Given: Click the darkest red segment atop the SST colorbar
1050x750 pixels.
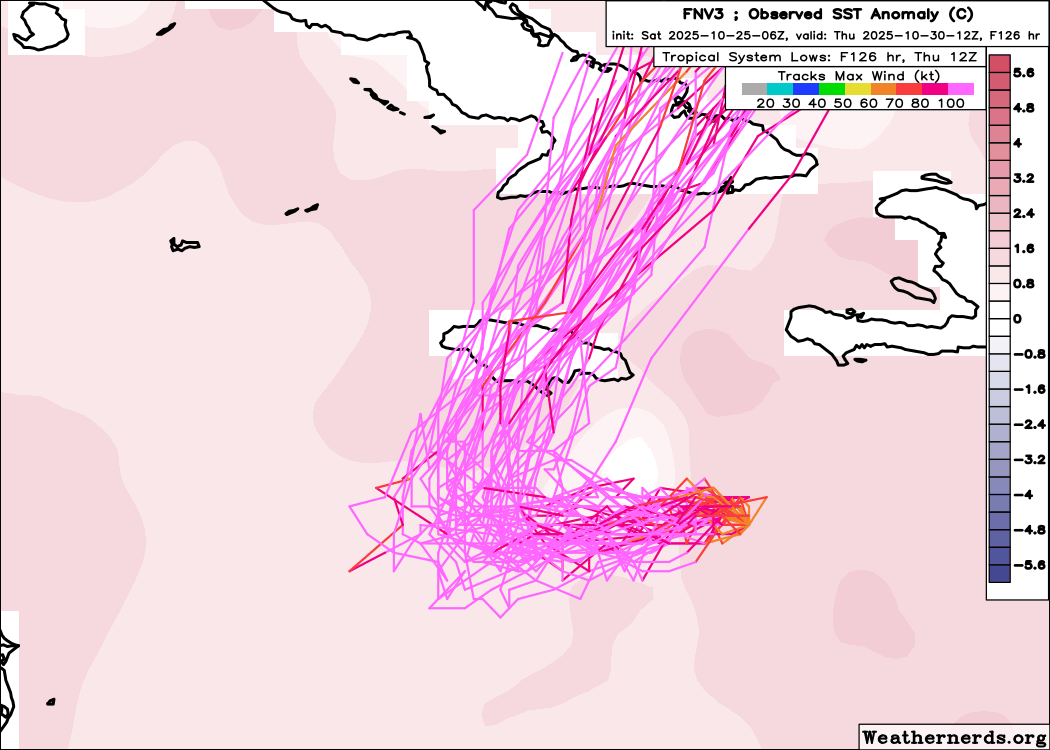Looking at the screenshot, I should click(999, 63).
